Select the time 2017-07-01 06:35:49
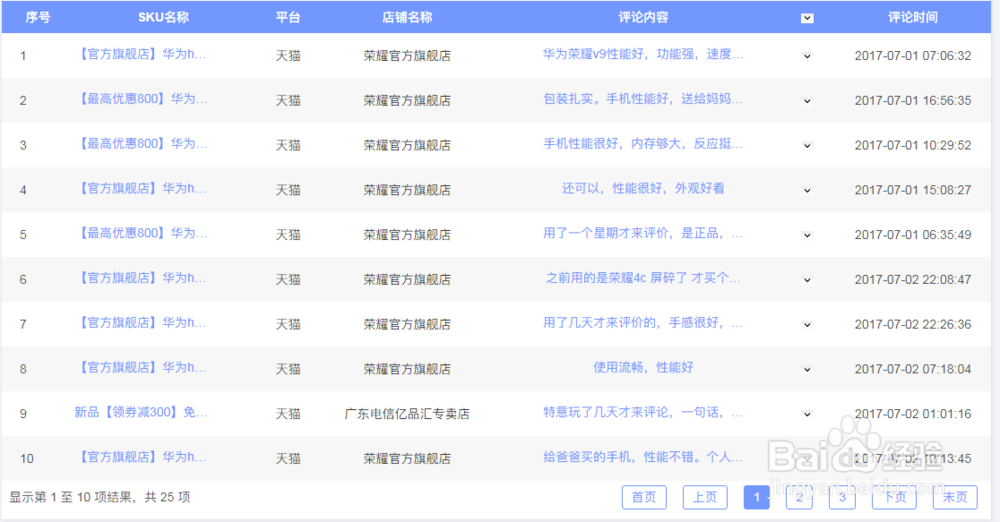1000x522 pixels. coord(913,235)
